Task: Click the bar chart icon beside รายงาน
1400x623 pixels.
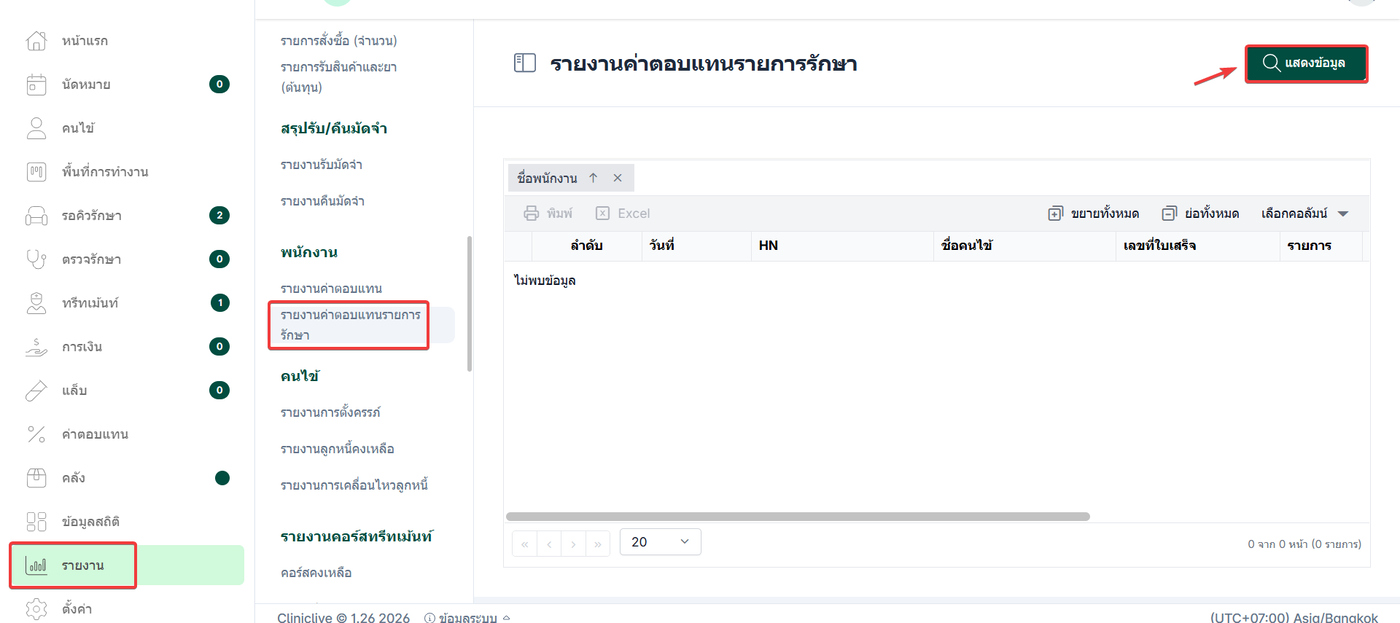Action: pyautogui.click(x=36, y=565)
